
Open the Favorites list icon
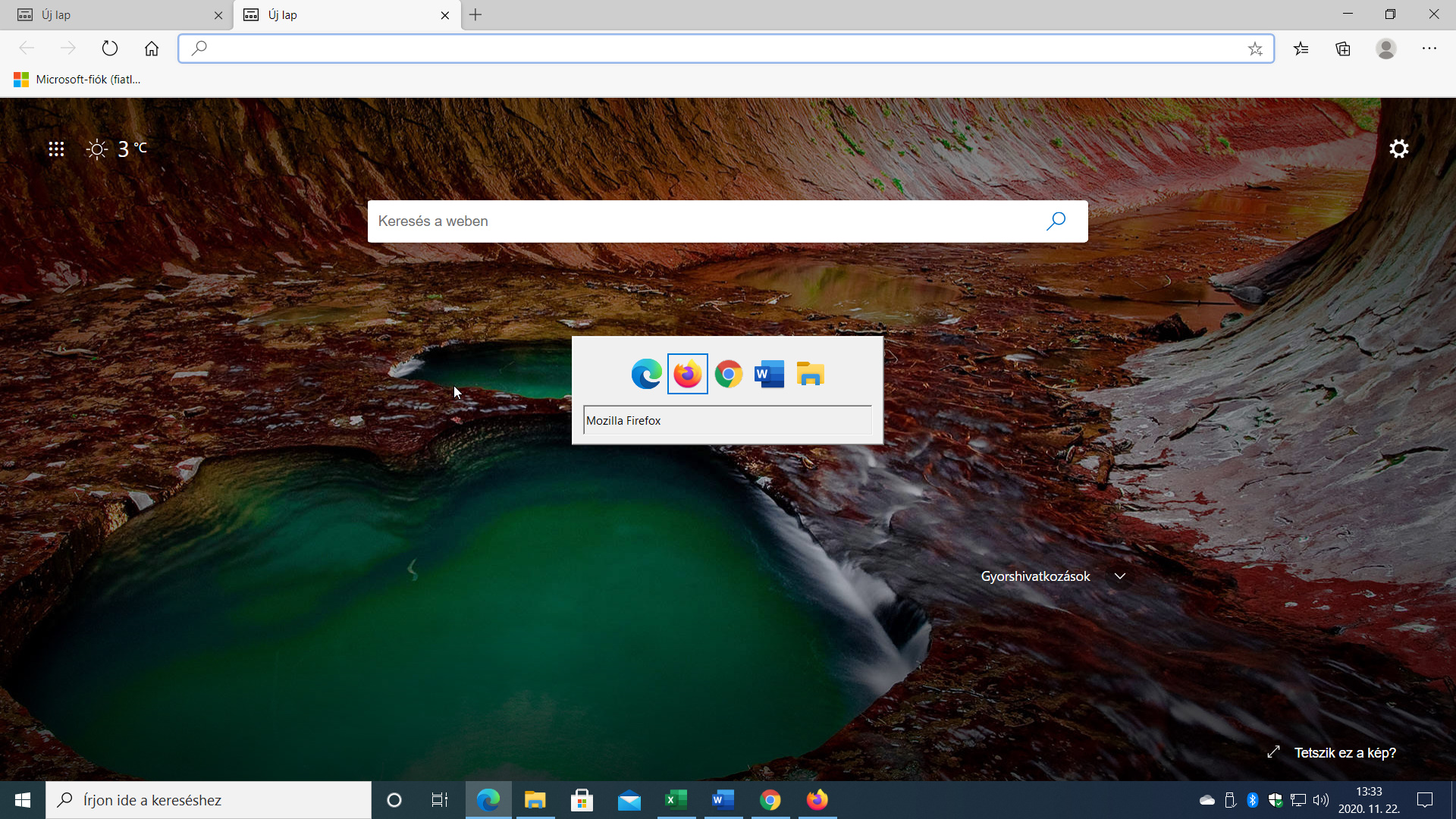coord(1301,49)
